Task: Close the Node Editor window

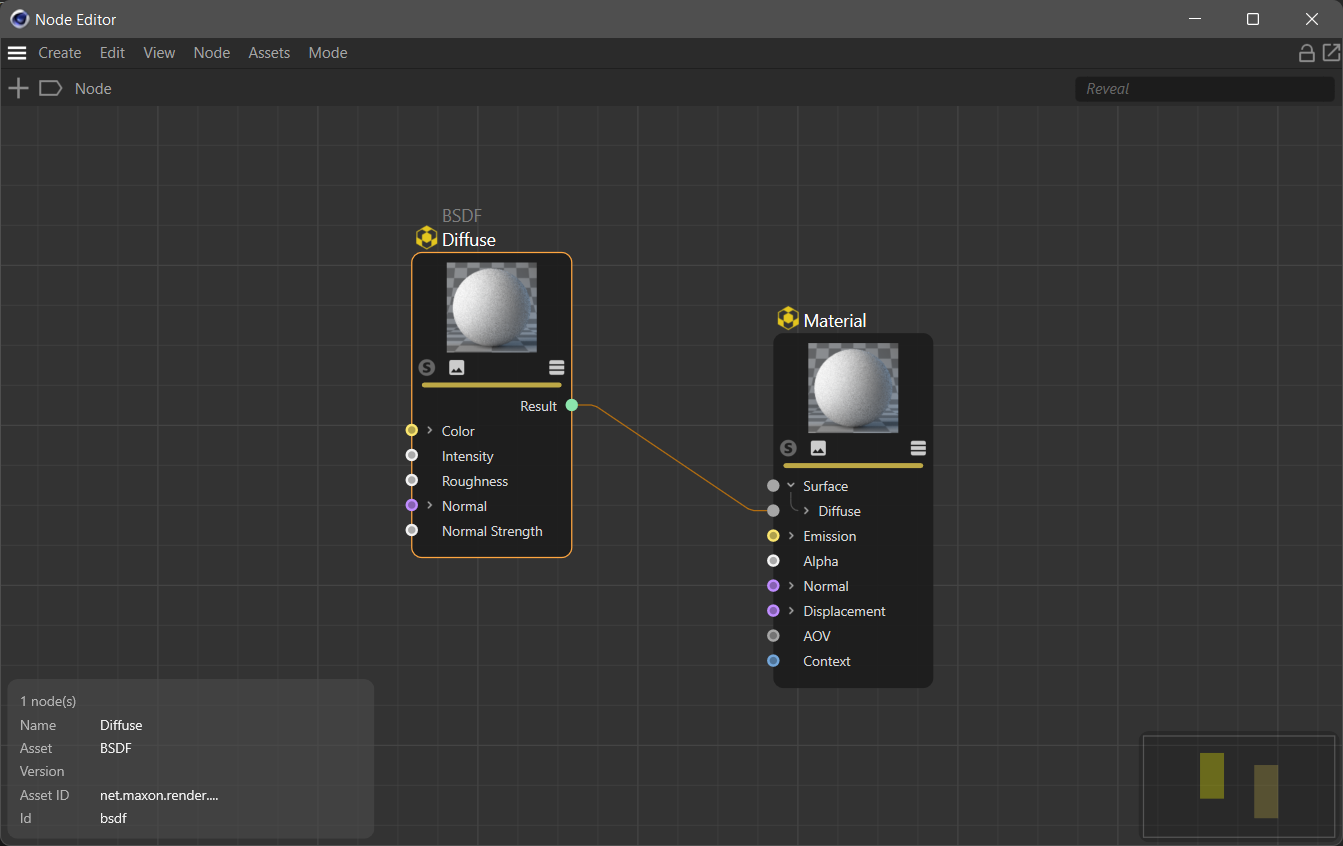Action: point(1312,19)
